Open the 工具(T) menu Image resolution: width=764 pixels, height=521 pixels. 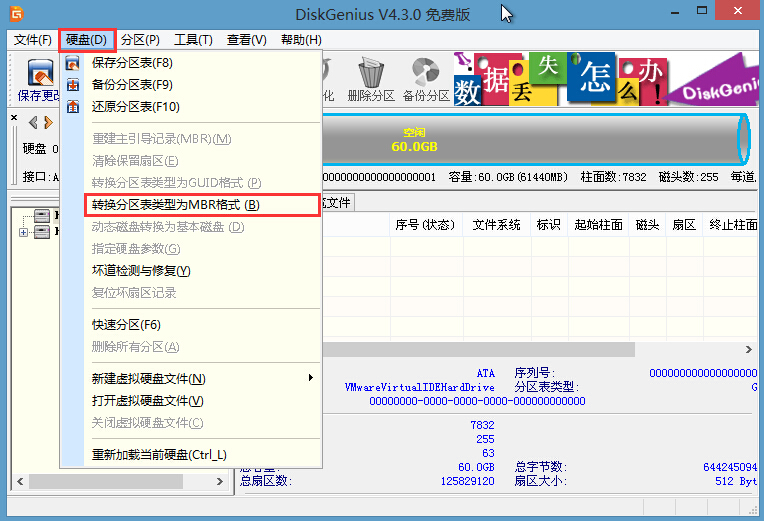[x=193, y=40]
